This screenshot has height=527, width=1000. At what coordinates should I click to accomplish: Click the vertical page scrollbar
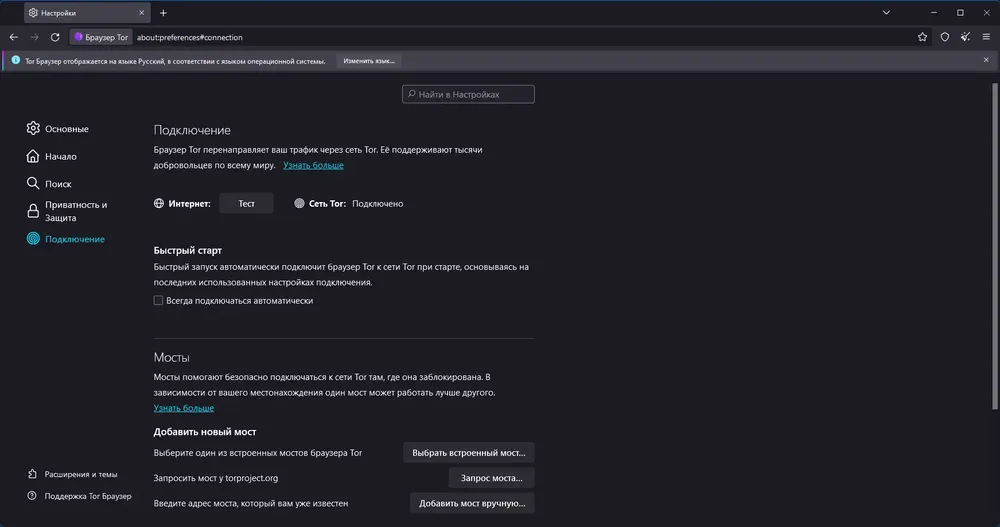click(995, 246)
